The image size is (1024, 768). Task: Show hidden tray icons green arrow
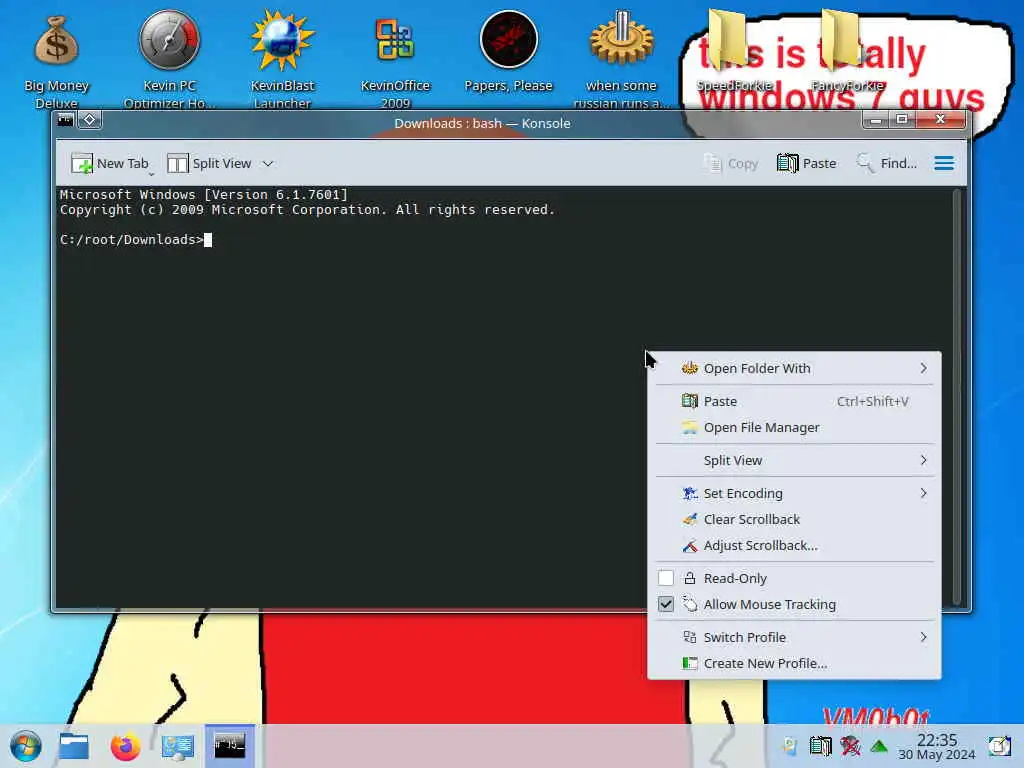click(879, 746)
